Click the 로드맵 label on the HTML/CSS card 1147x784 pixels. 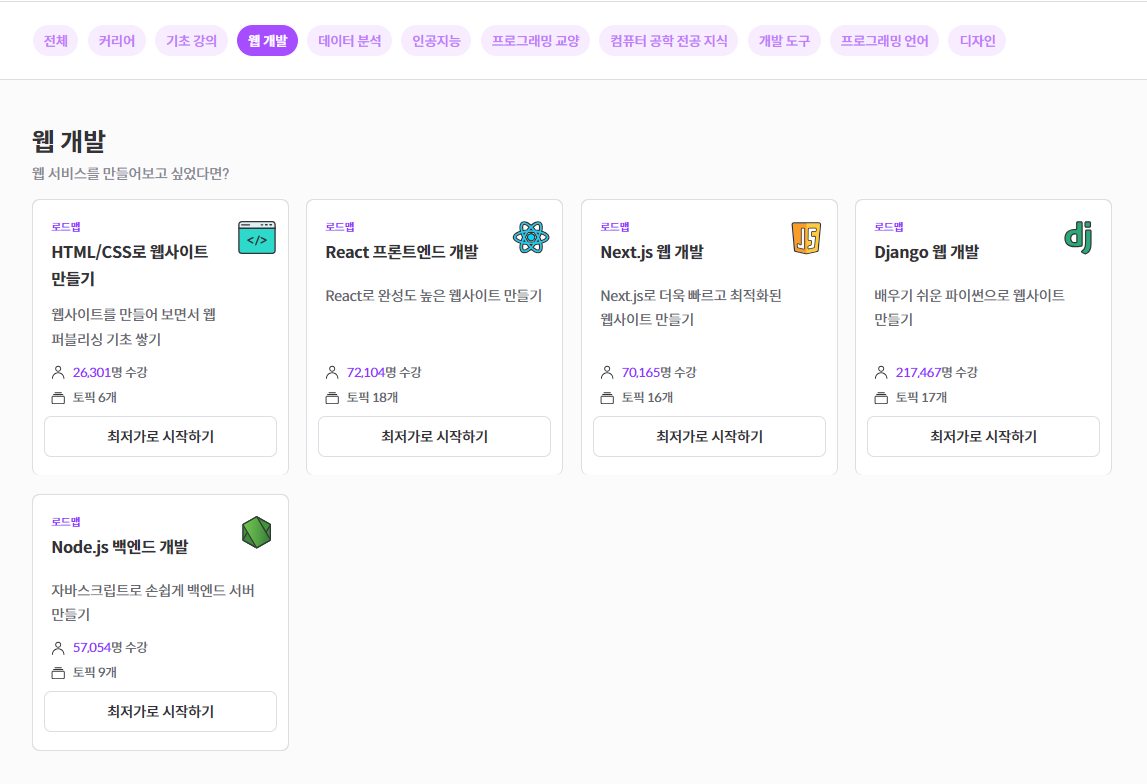(66, 227)
